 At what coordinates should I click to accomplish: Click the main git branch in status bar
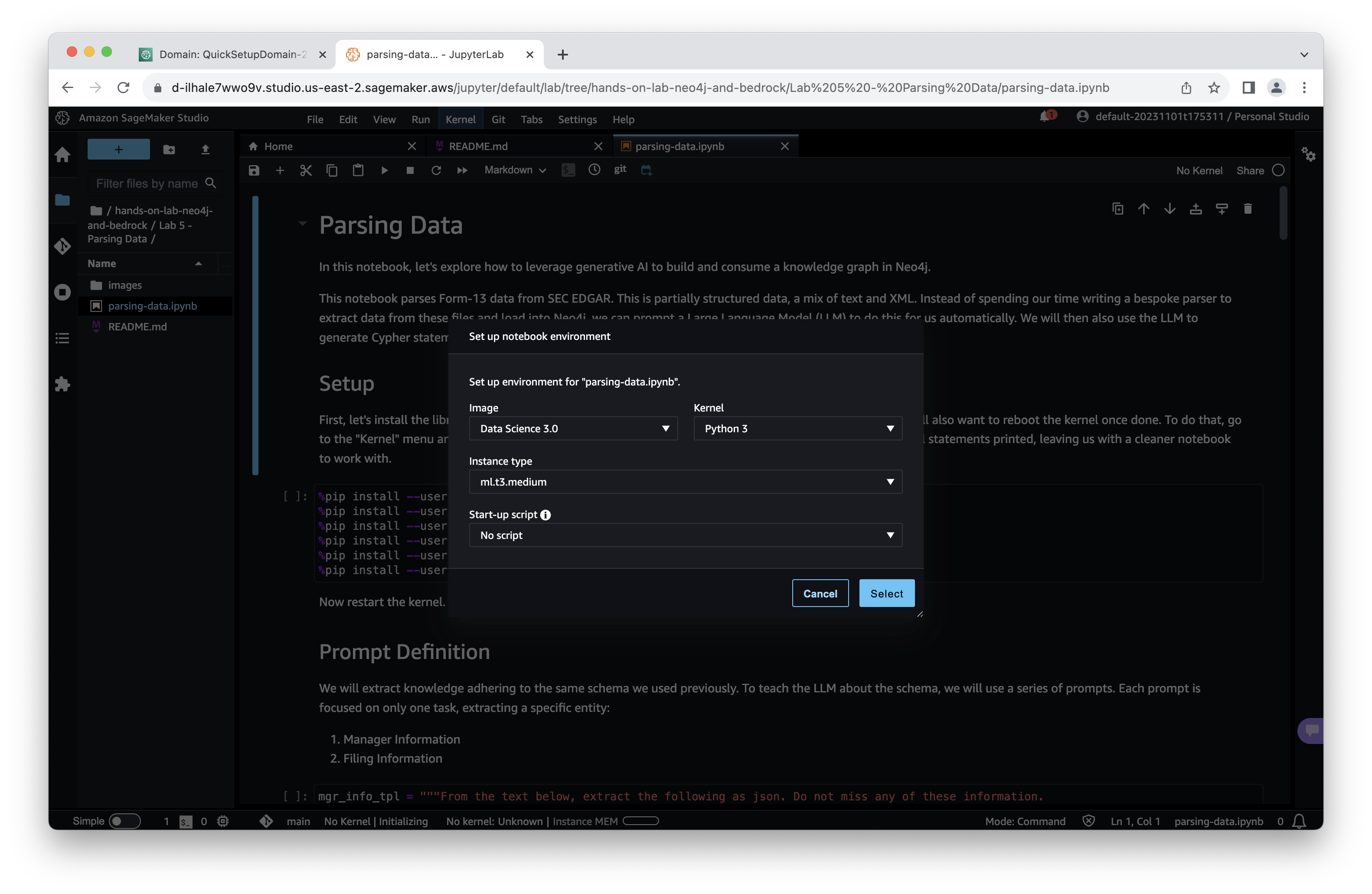tap(298, 821)
